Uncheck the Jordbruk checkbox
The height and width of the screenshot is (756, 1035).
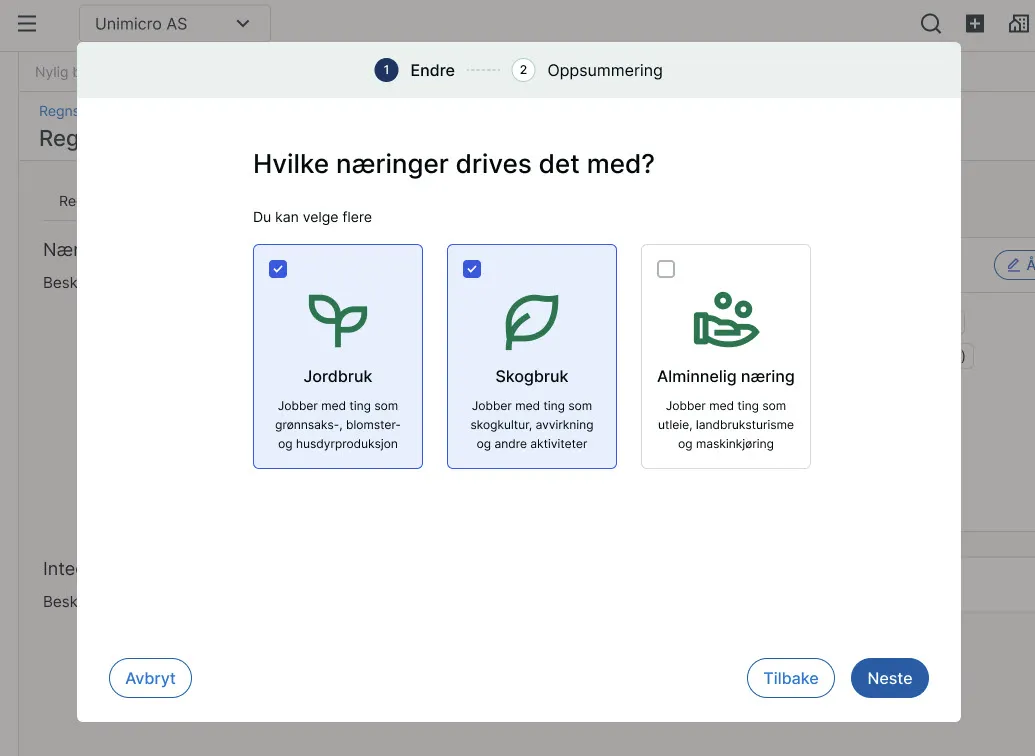click(278, 268)
